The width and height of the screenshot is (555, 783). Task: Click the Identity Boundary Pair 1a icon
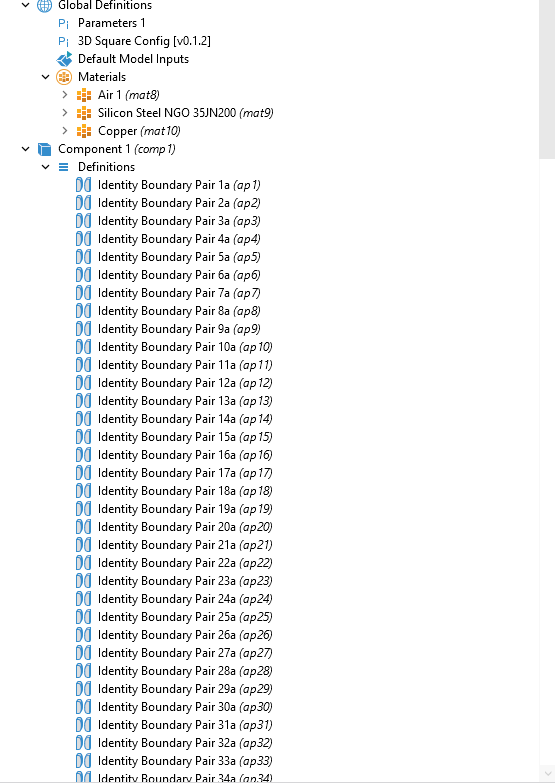(x=83, y=185)
